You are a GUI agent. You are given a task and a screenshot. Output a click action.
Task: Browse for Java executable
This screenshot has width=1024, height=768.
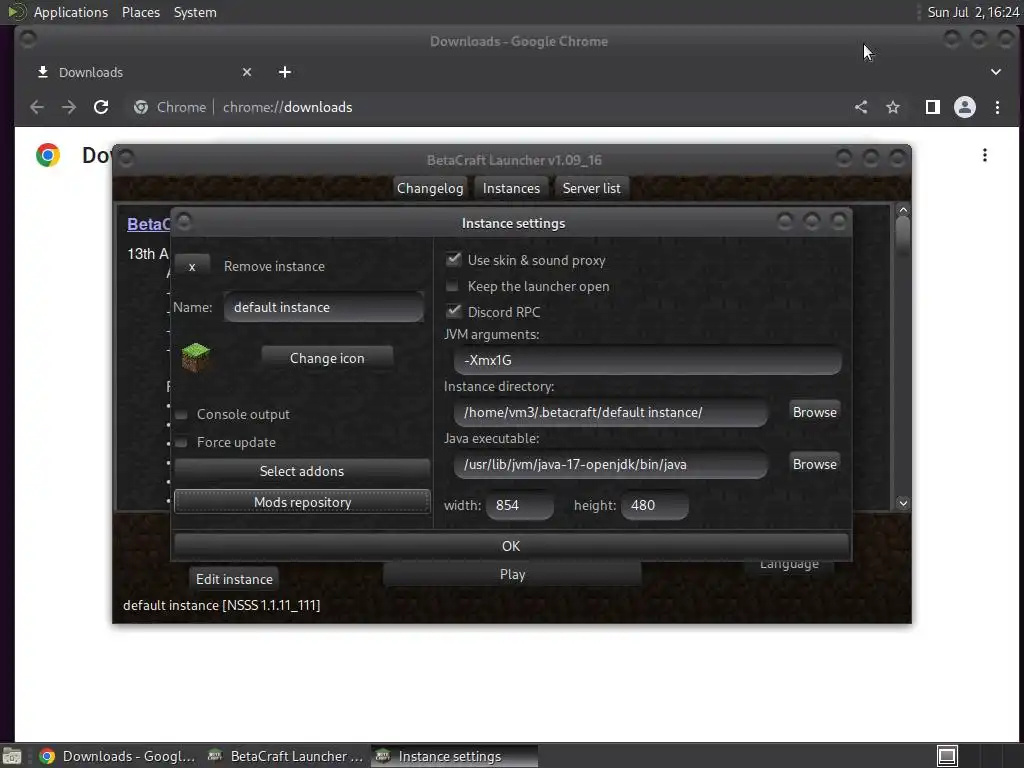814,464
